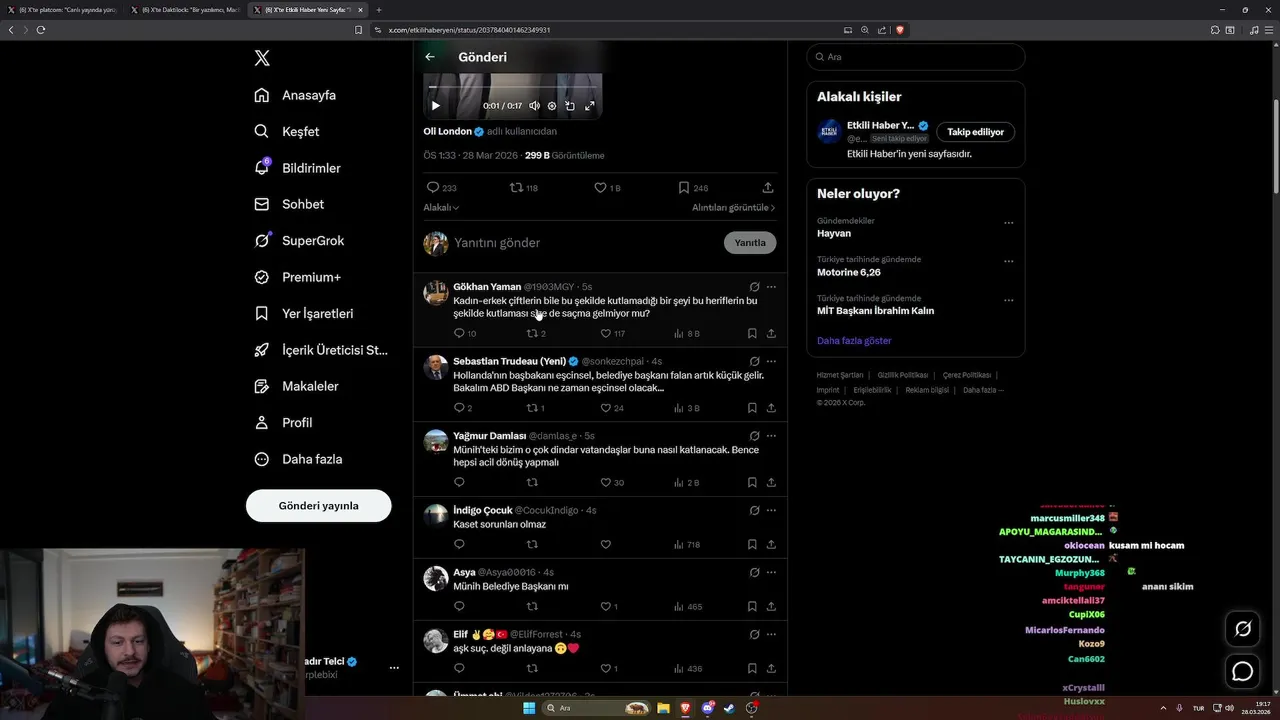This screenshot has width=1280, height=720.
Task: Like Sebastian Trudeau's reply with 24 likes
Action: [x=612, y=408]
